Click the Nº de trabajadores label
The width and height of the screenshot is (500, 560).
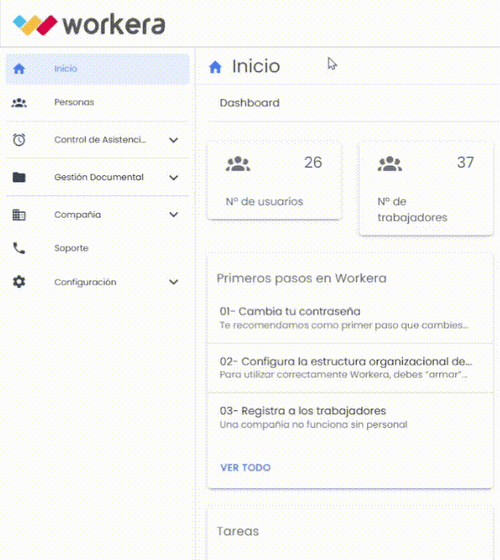coord(412,209)
